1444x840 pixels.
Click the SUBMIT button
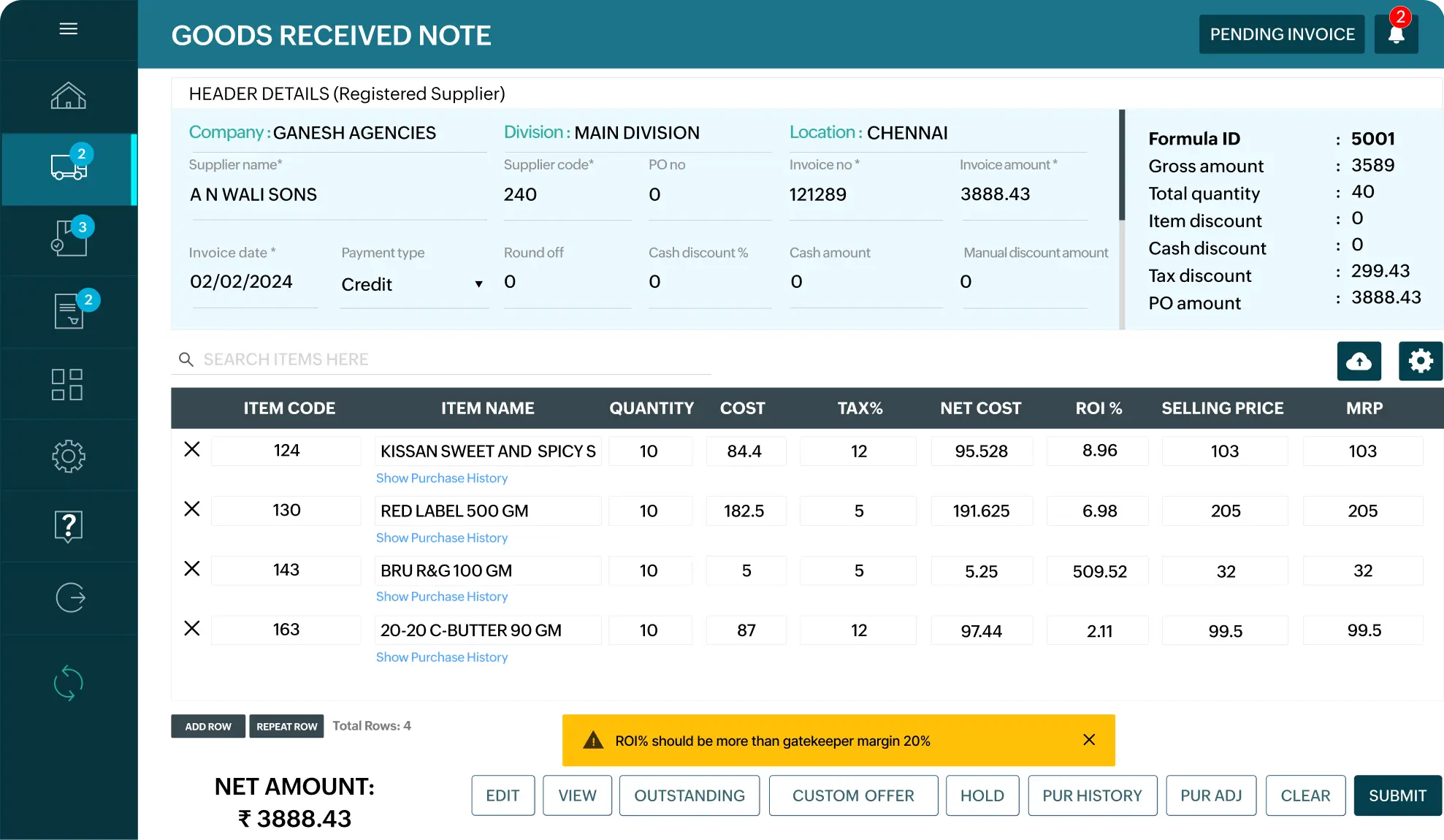point(1397,795)
